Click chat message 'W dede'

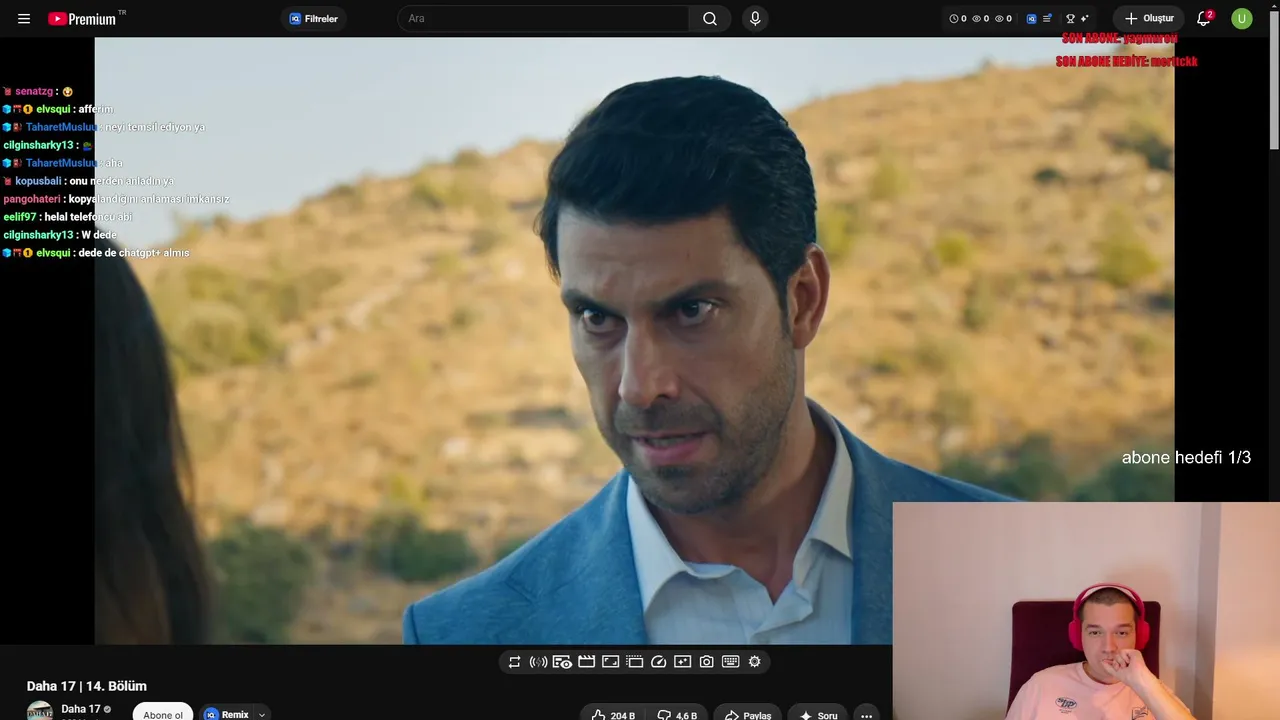pos(99,235)
